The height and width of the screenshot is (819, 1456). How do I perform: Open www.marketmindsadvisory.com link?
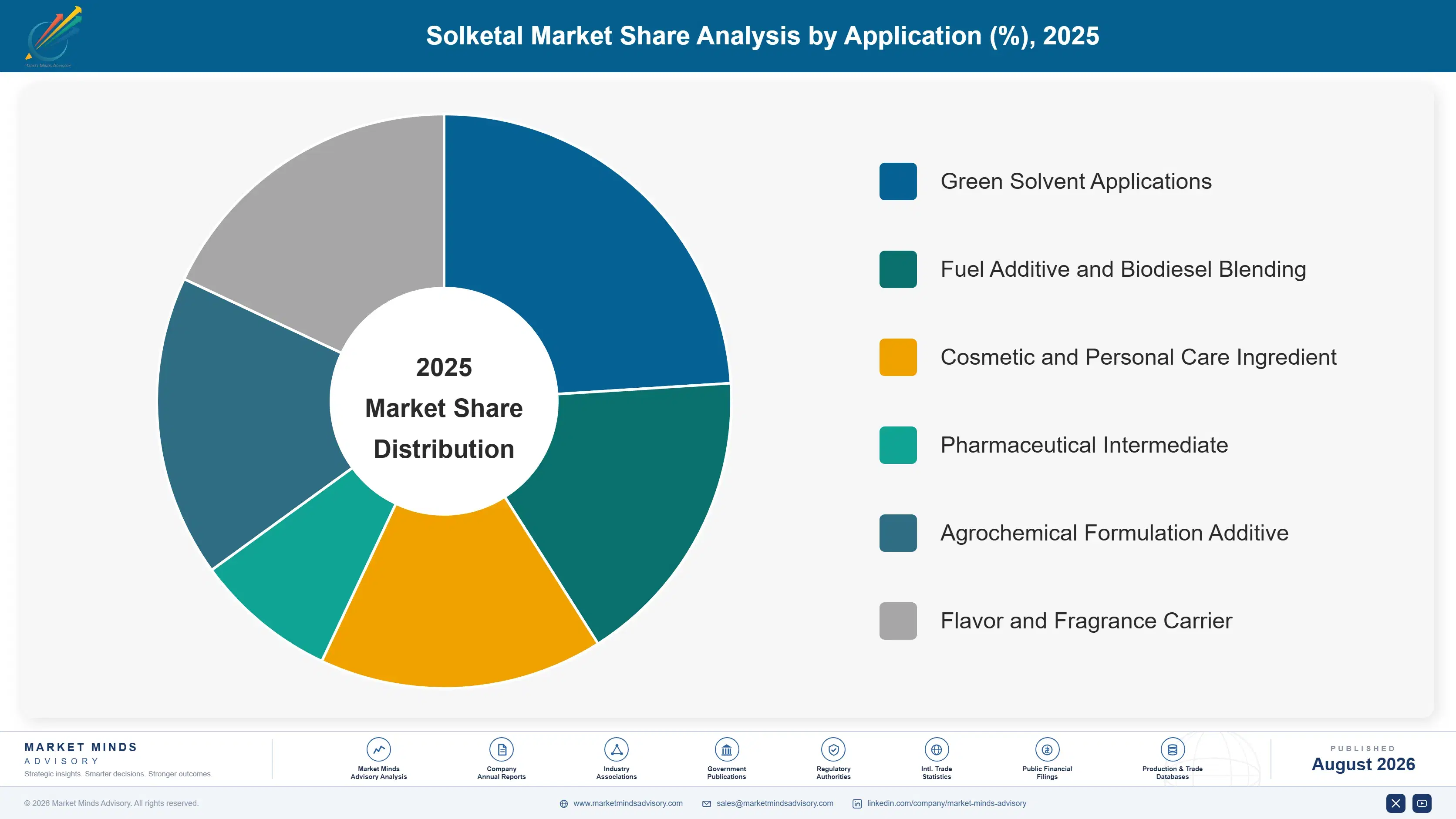tap(628, 803)
